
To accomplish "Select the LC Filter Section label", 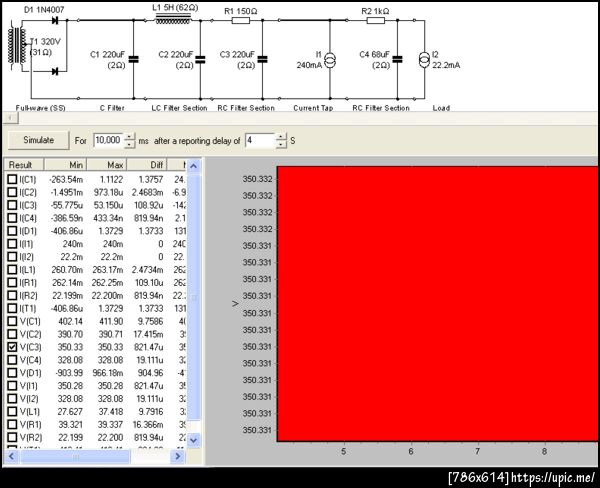I will 179,108.
